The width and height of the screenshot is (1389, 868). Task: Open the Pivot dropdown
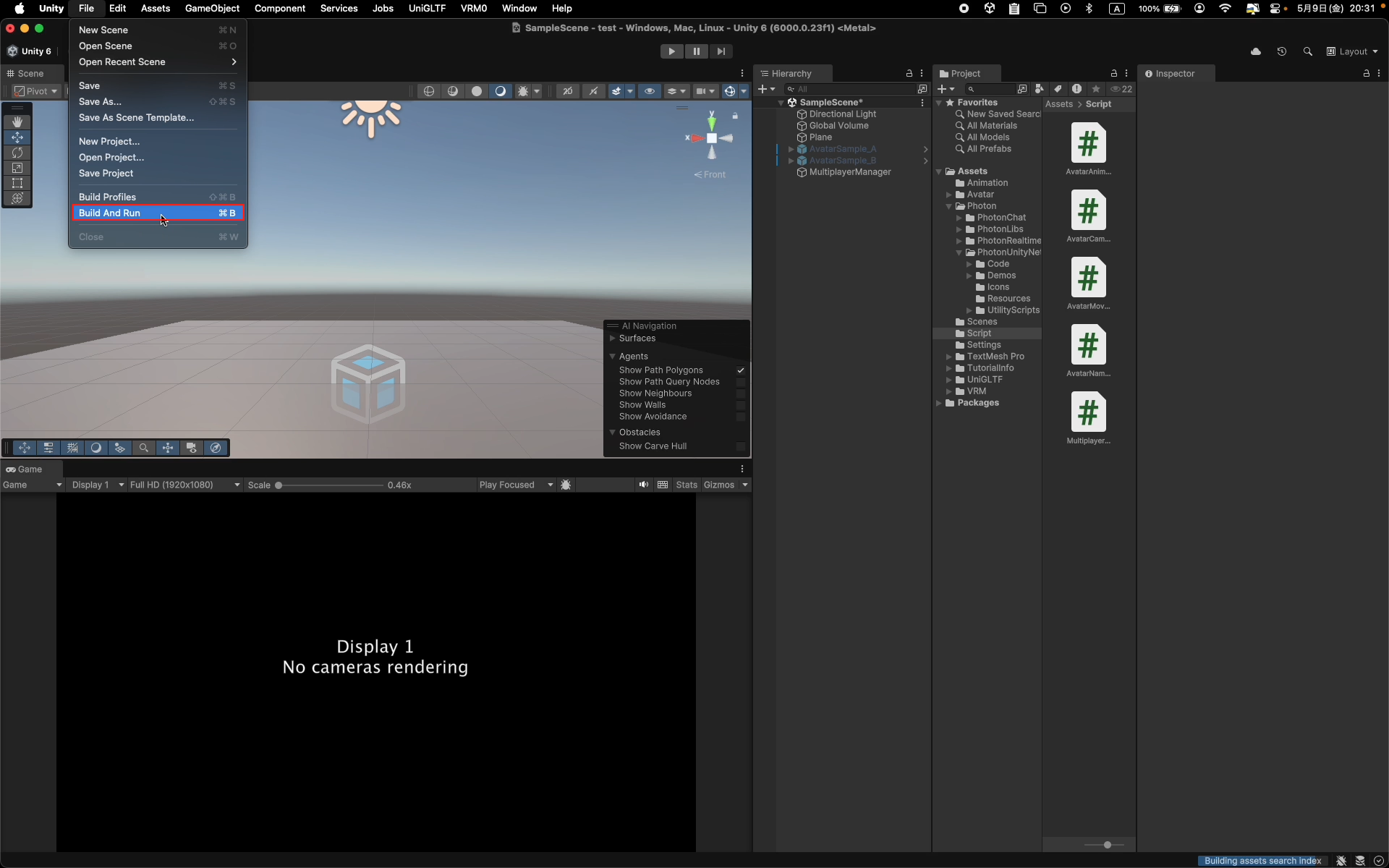click(x=36, y=91)
